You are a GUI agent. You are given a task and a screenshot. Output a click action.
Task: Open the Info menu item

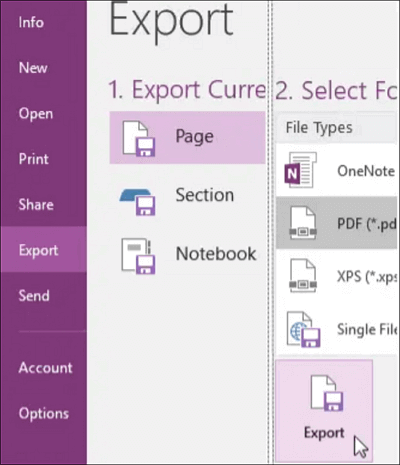click(x=31, y=22)
